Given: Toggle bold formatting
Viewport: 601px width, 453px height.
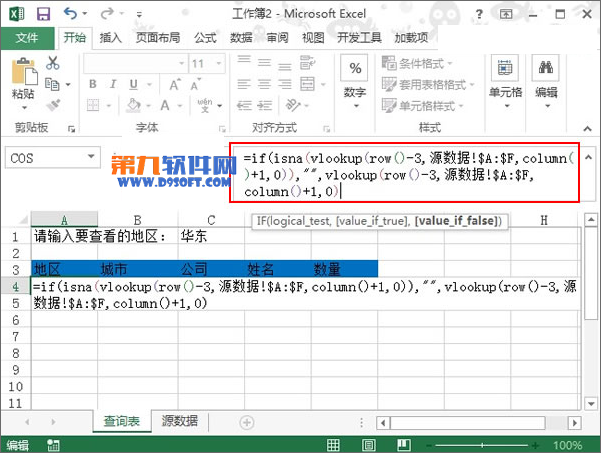Looking at the screenshot, I should (x=93, y=84).
